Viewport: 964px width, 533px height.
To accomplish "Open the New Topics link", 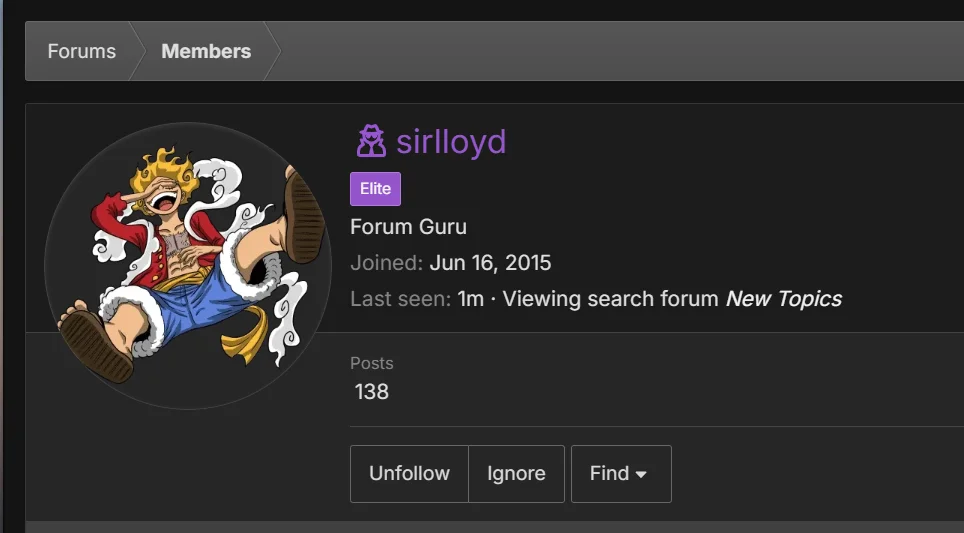I will tap(784, 299).
